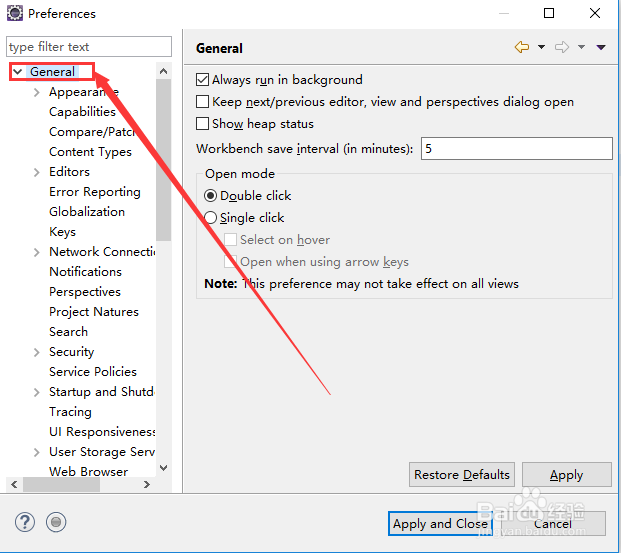This screenshot has width=621, height=553.
Task: Tick Open when using arrow keys checkbox
Action: pos(230,262)
